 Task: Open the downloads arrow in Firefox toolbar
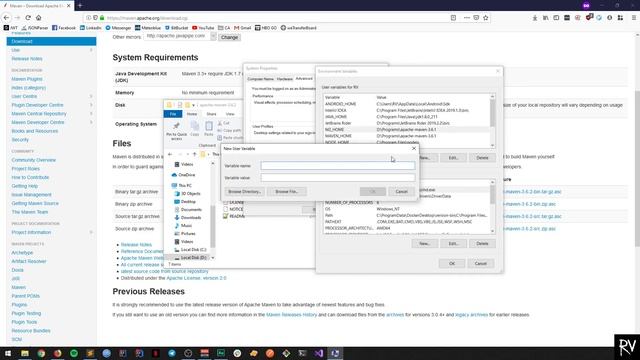(x=535, y=18)
